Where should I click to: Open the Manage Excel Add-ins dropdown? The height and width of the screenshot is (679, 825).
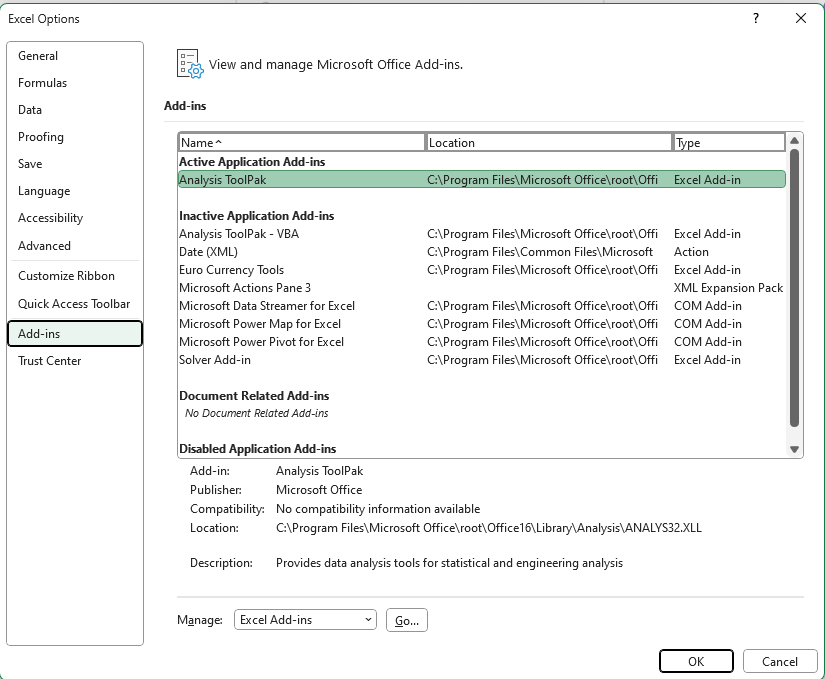pyautogui.click(x=305, y=619)
